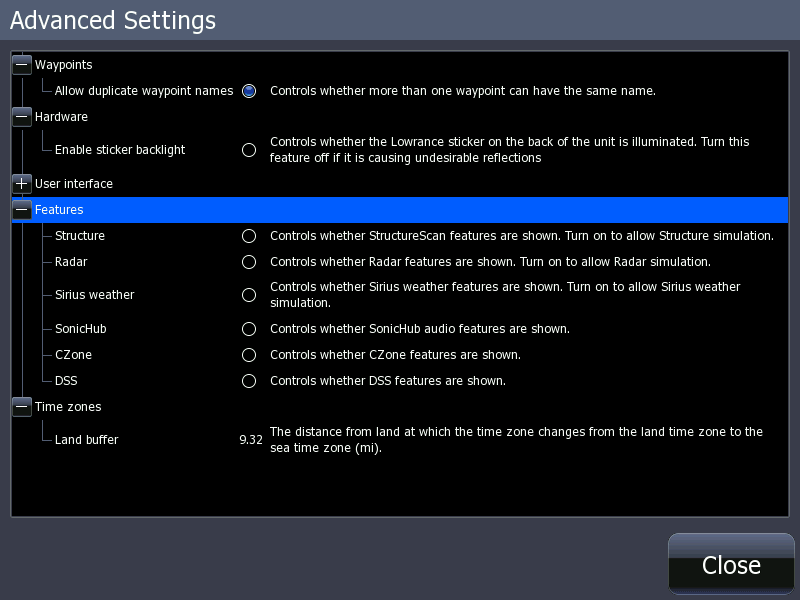The height and width of the screenshot is (600, 800).
Task: Collapse the Features section
Action: click(x=21, y=210)
